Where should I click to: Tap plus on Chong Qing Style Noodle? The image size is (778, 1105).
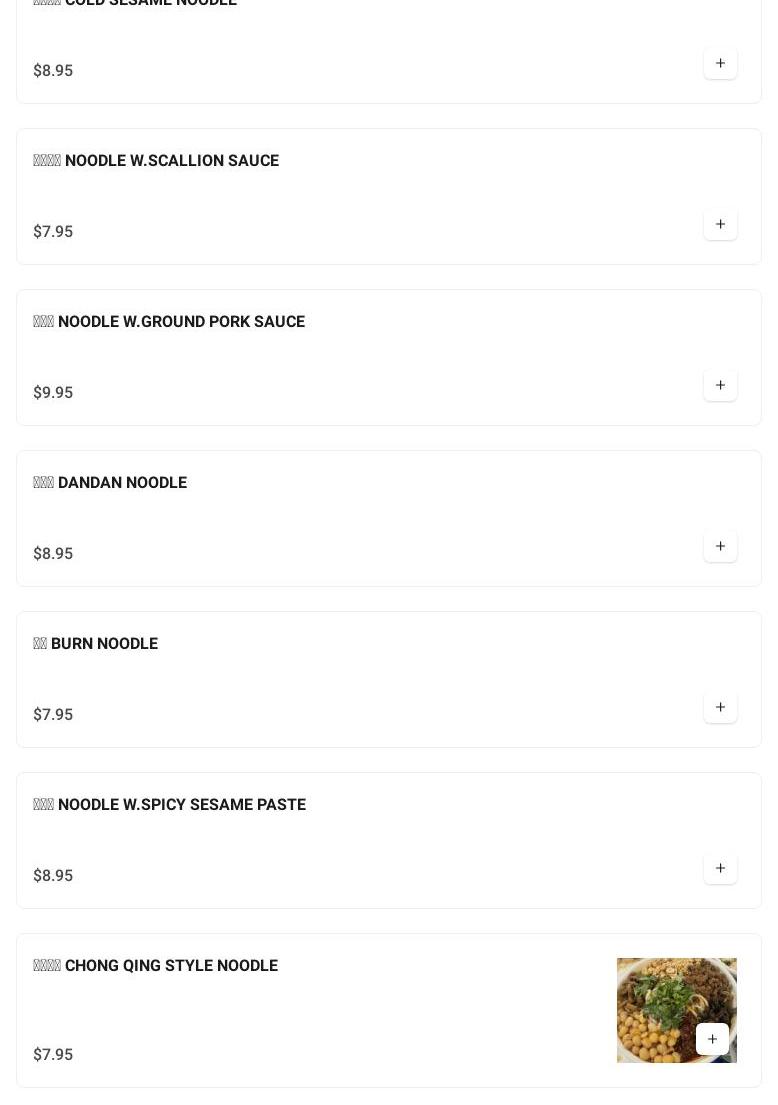click(x=712, y=1039)
